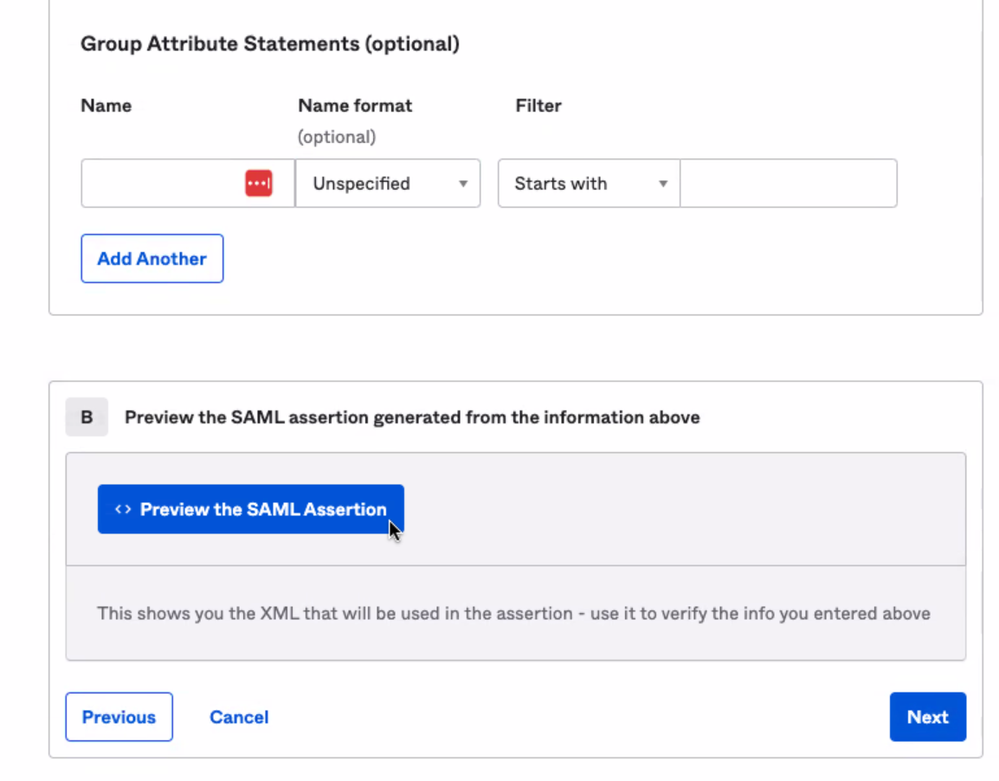Click the red password manager icon
Viewport: 999px width, 781px height.
(x=259, y=183)
